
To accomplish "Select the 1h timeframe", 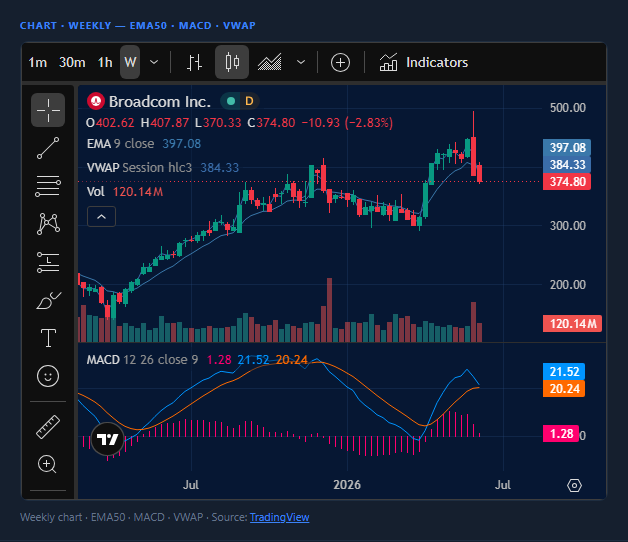I will click(x=105, y=62).
